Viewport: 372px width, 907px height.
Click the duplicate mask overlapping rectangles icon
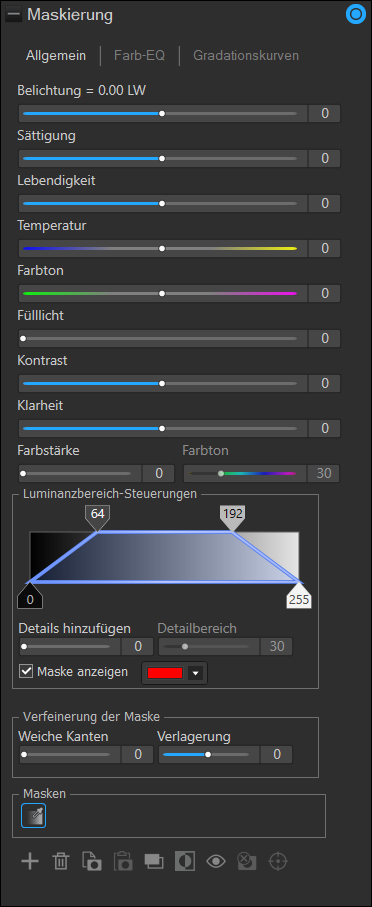pos(154,861)
